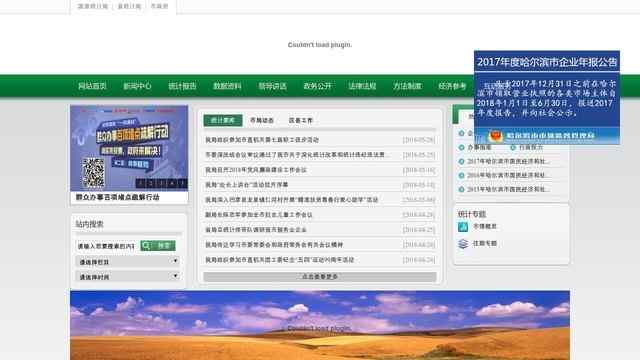Click bullet icon beside 行政权力
The height and width of the screenshot is (360, 640).
pyautogui.click(x=513, y=147)
